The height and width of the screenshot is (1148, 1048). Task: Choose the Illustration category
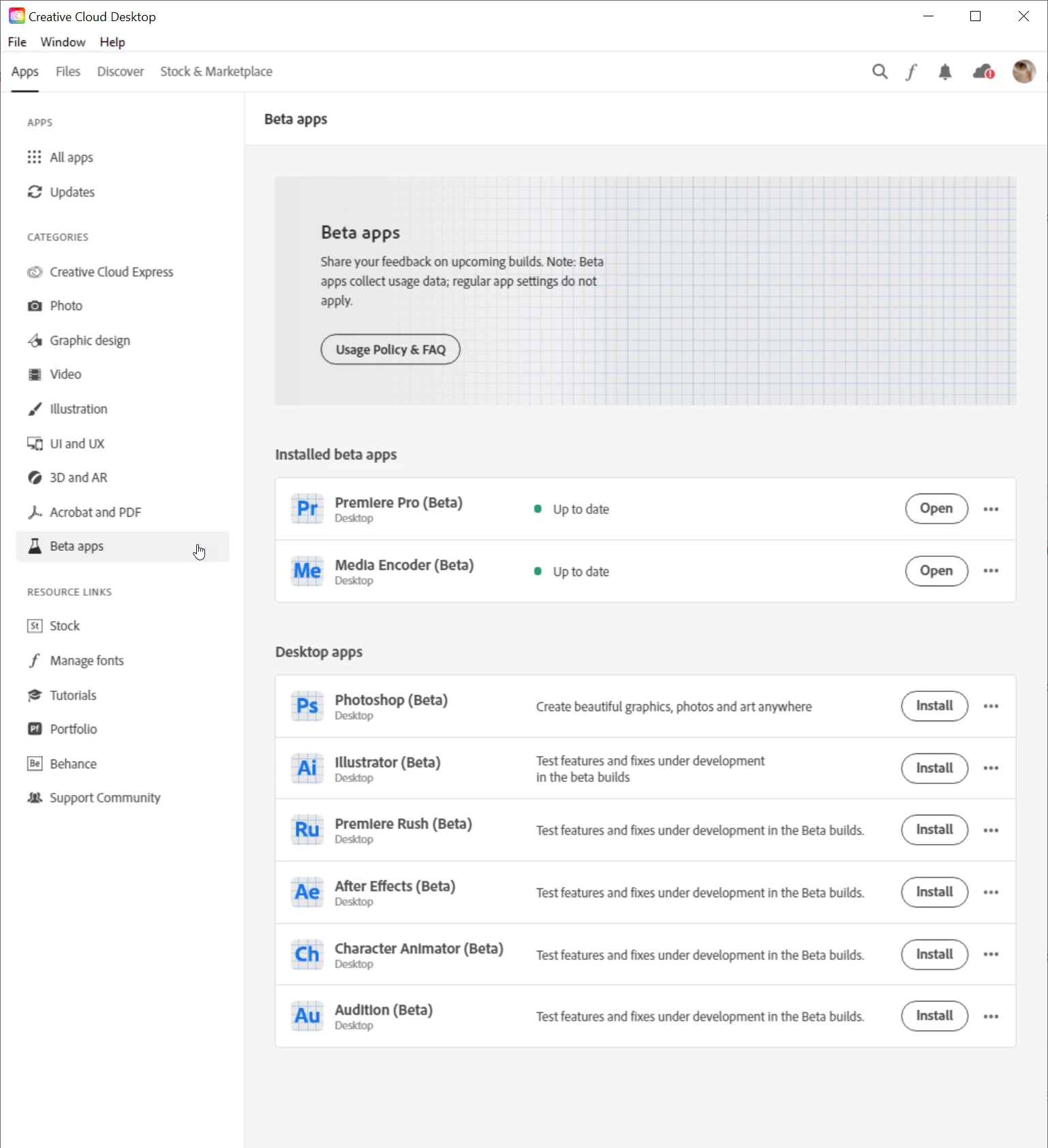[x=123, y=409]
